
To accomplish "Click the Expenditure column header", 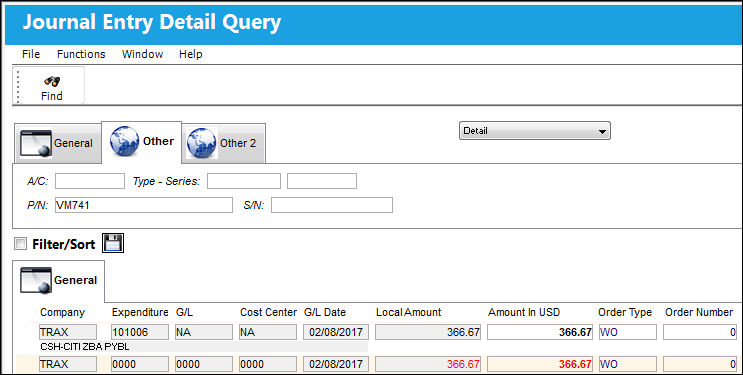I will click(140, 312).
